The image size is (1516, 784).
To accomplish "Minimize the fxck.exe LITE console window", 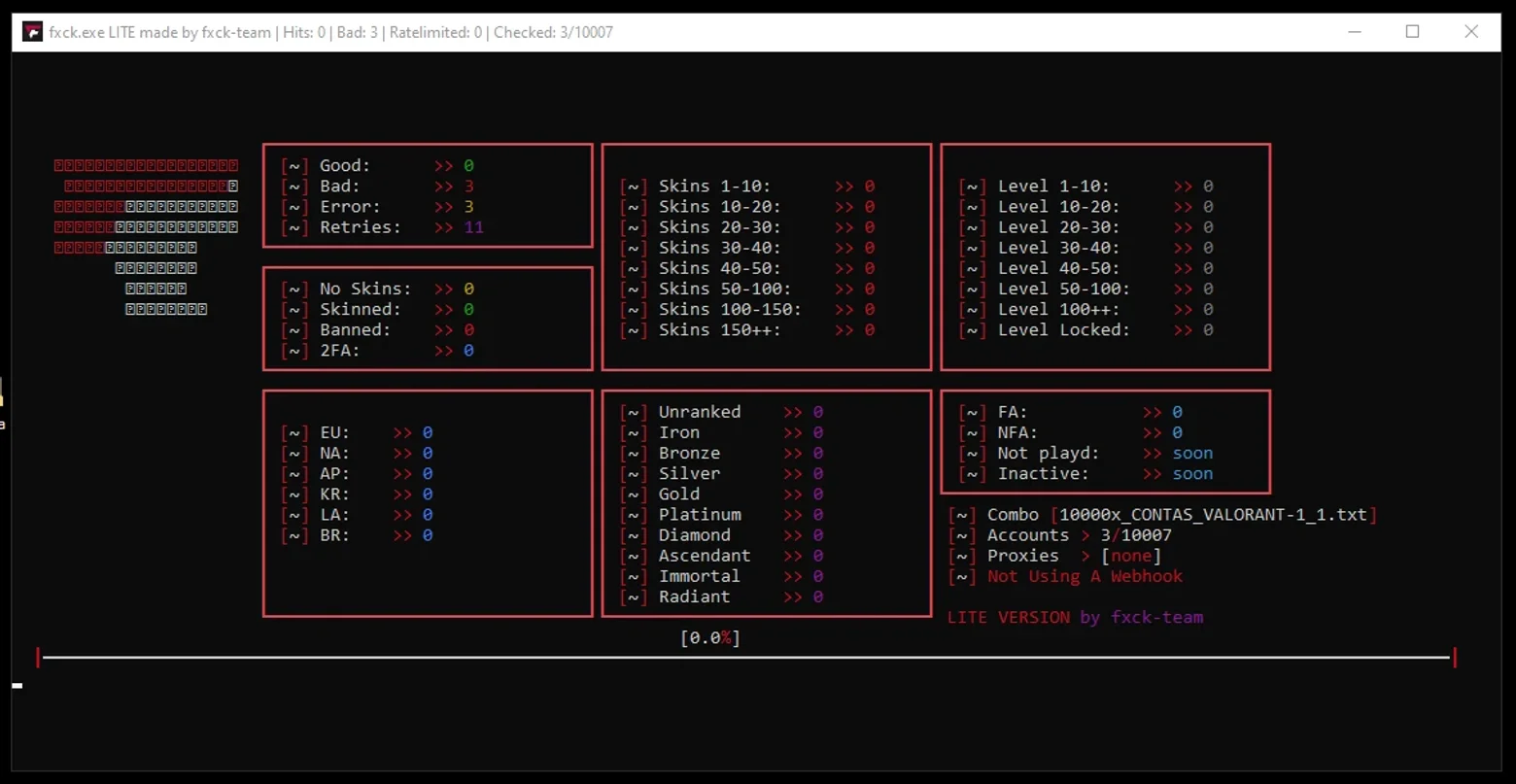I will coord(1355,32).
